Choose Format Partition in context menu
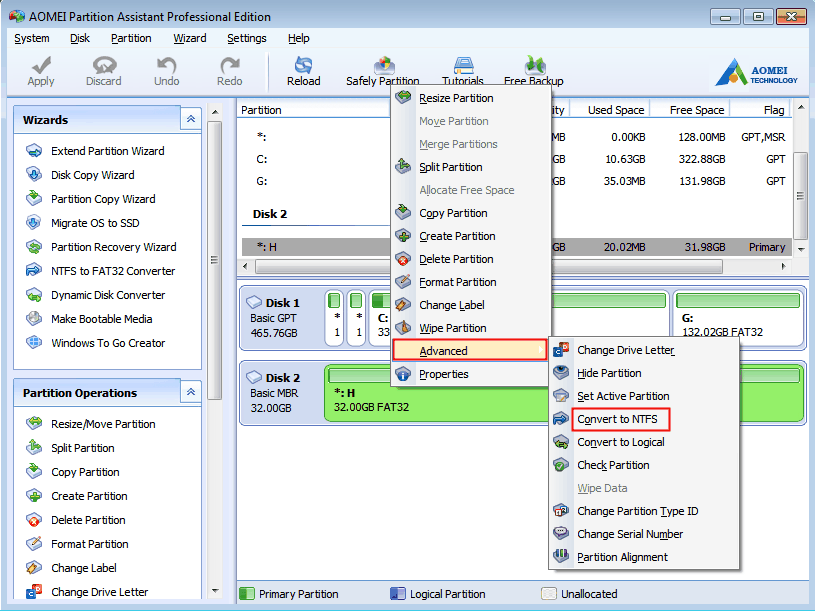 click(471, 282)
